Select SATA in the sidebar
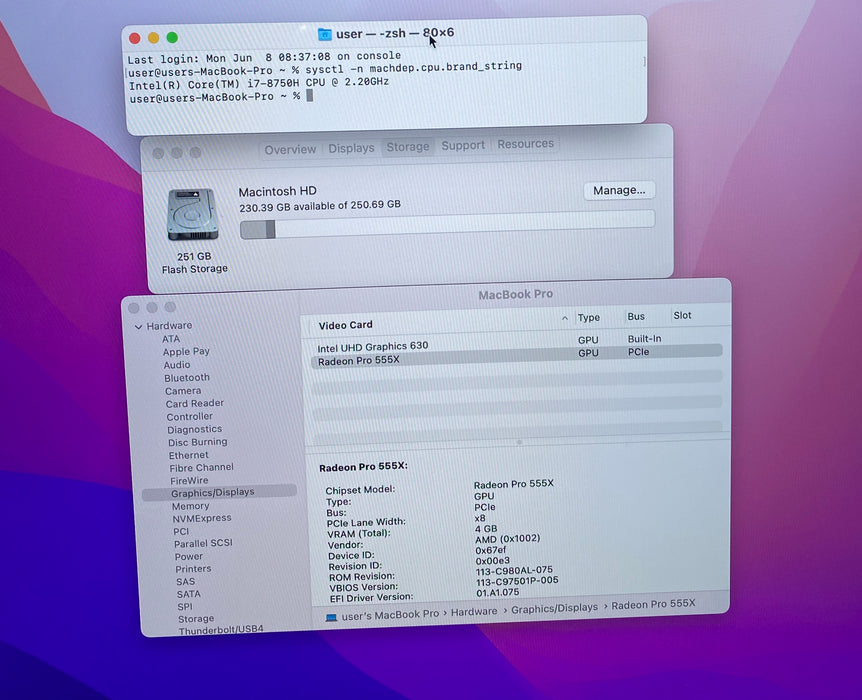 189,594
